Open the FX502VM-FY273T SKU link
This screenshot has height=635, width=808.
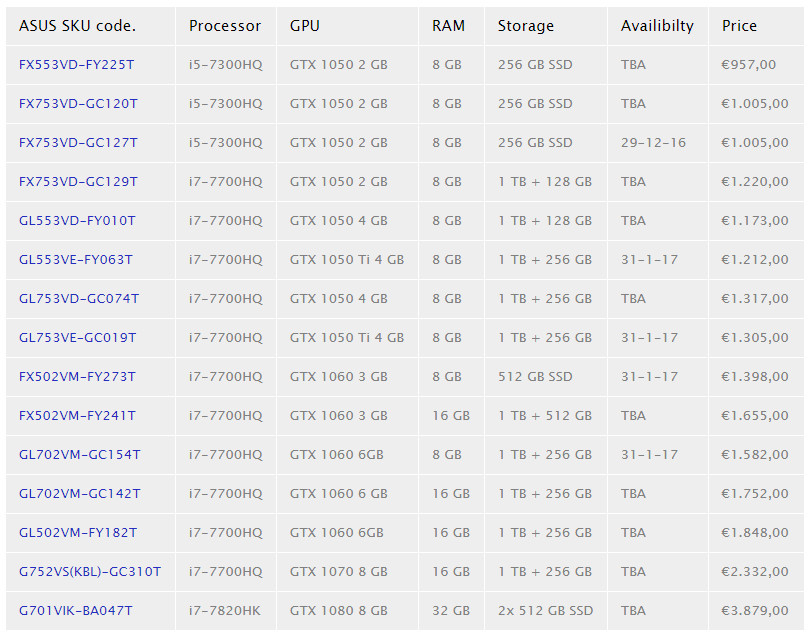pyautogui.click(x=77, y=377)
